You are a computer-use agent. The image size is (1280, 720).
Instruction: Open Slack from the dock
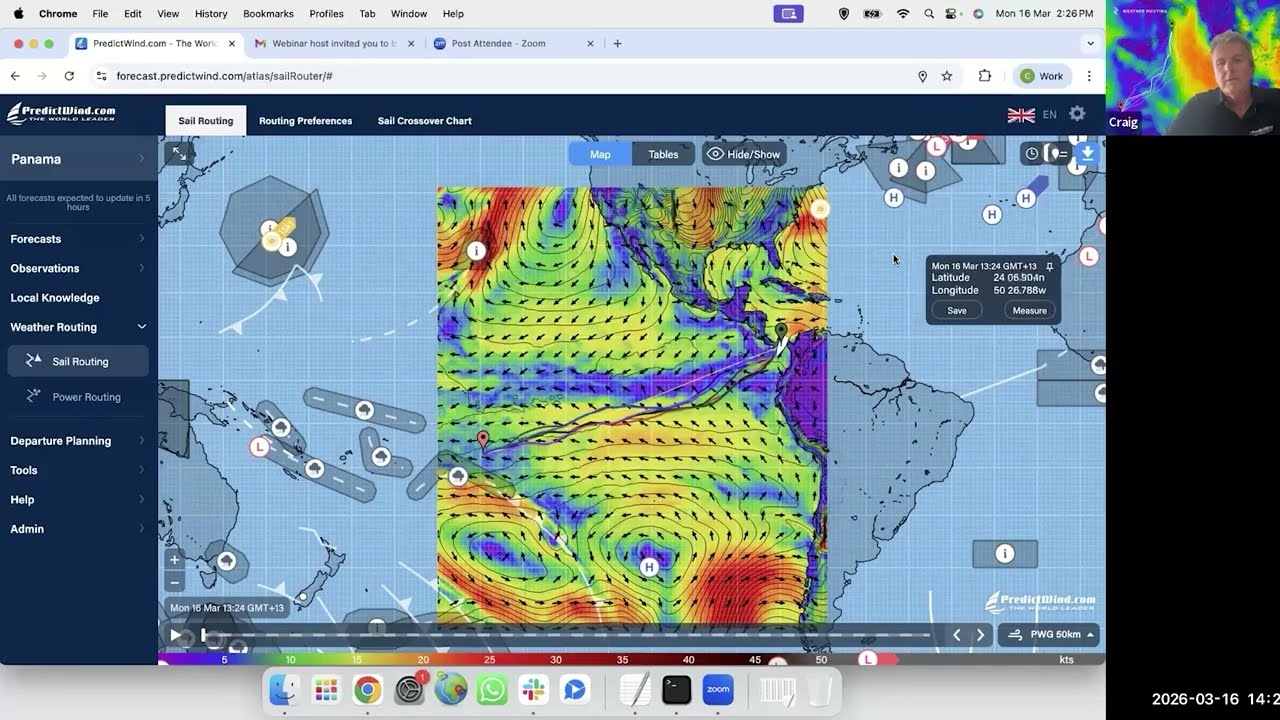point(533,690)
